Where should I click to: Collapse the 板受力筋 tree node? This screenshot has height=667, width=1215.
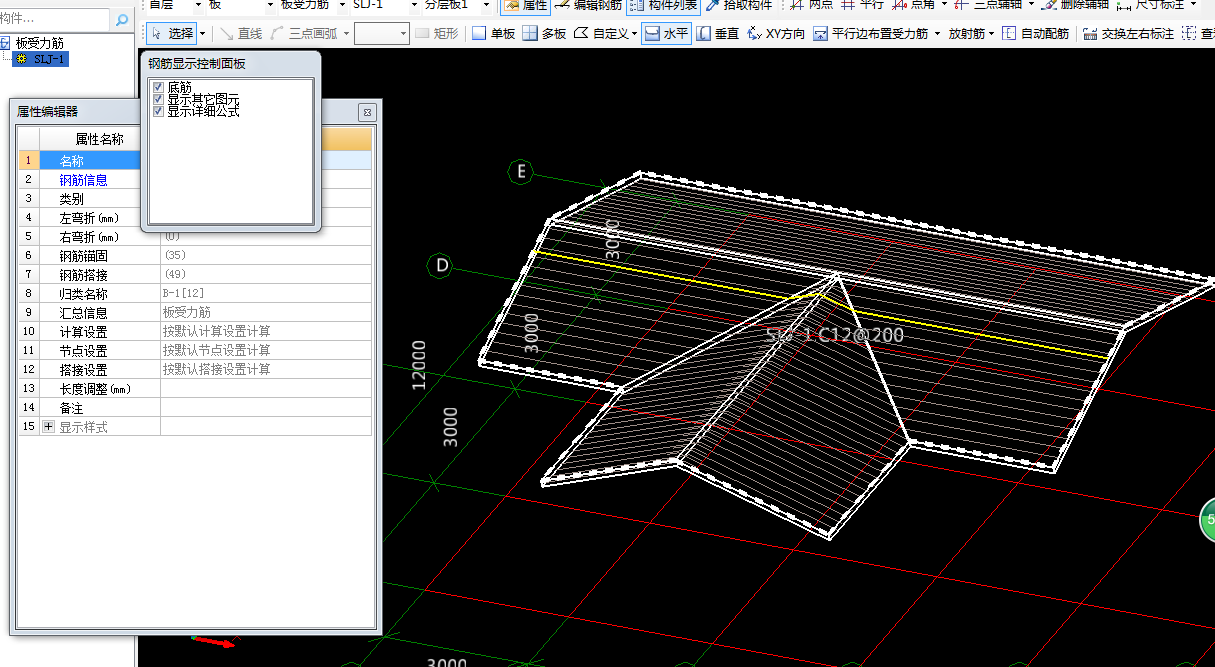(6, 43)
